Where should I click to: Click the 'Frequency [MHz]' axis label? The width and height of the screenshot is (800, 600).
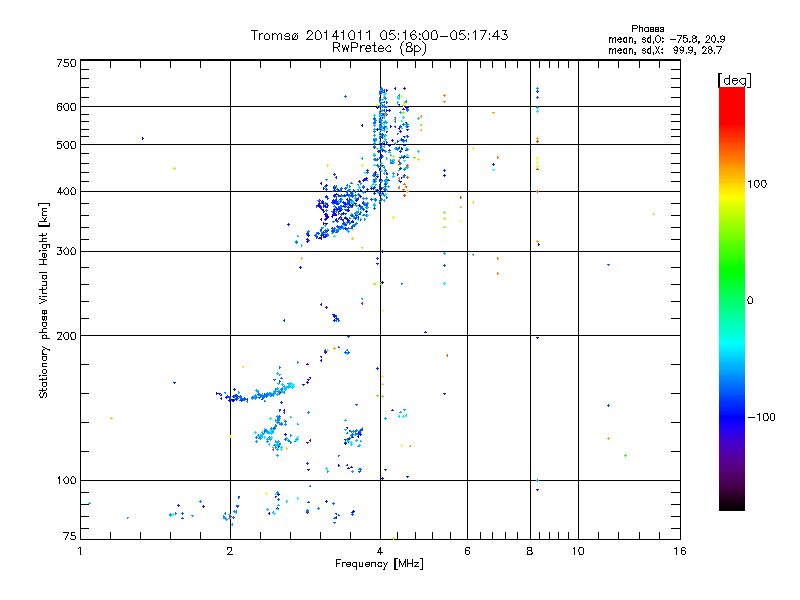[x=379, y=564]
